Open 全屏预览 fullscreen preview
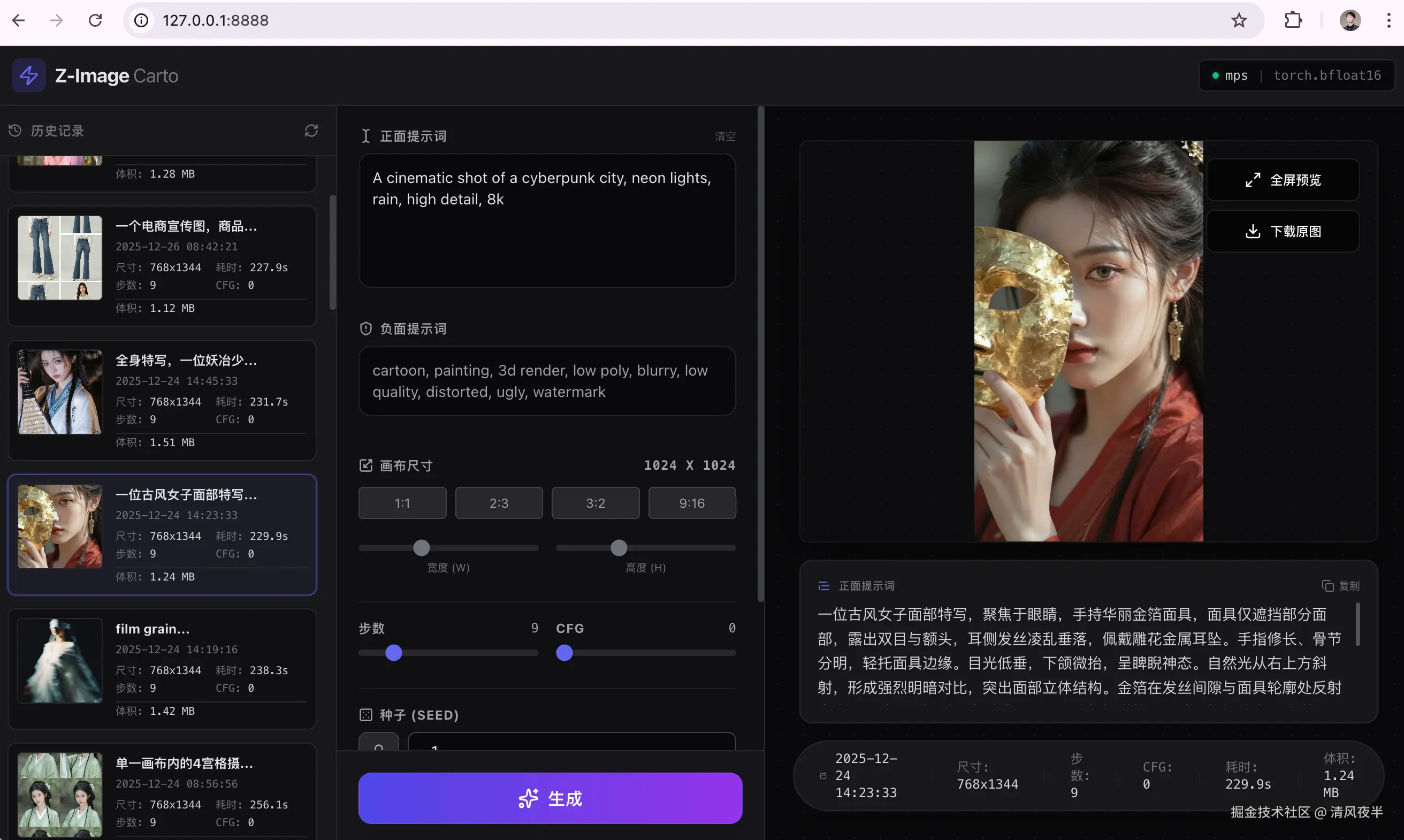 point(1283,180)
